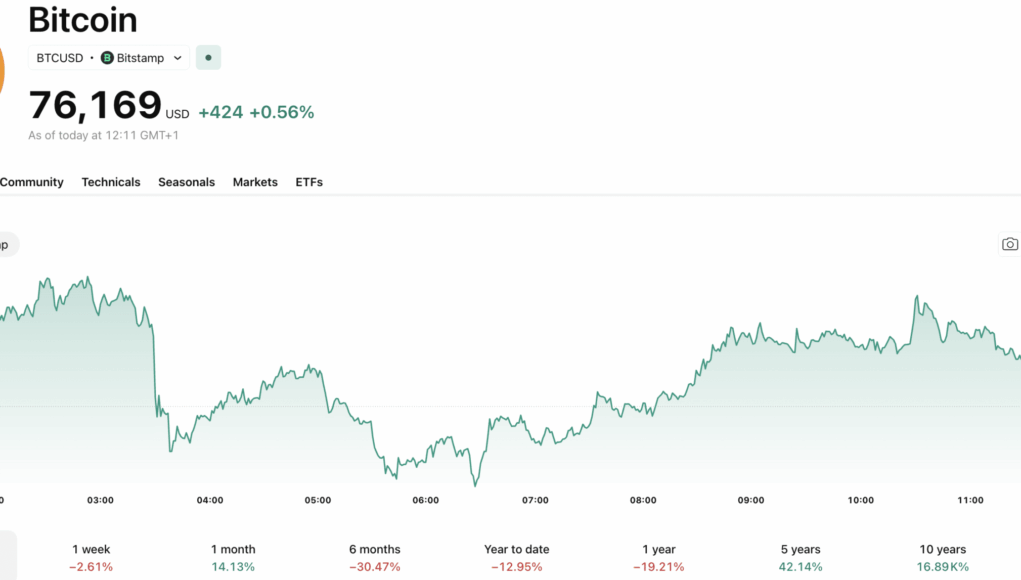Choose the 1 month performance range
Image resolution: width=1021 pixels, height=580 pixels.
233,557
